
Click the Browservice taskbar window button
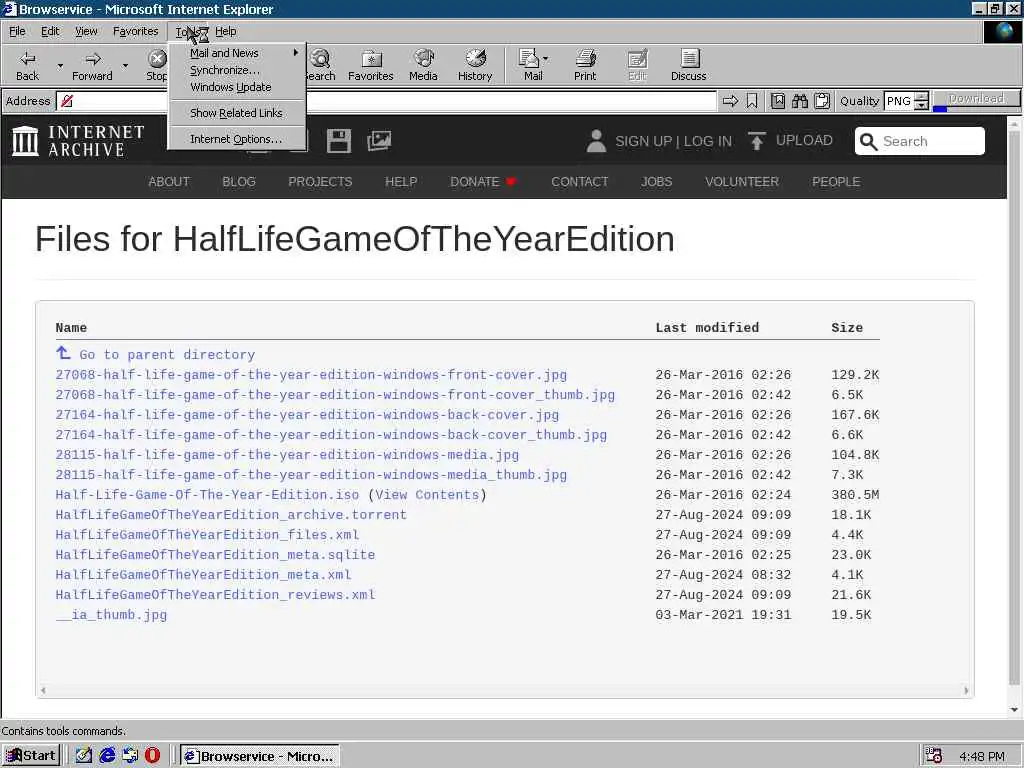coord(259,756)
